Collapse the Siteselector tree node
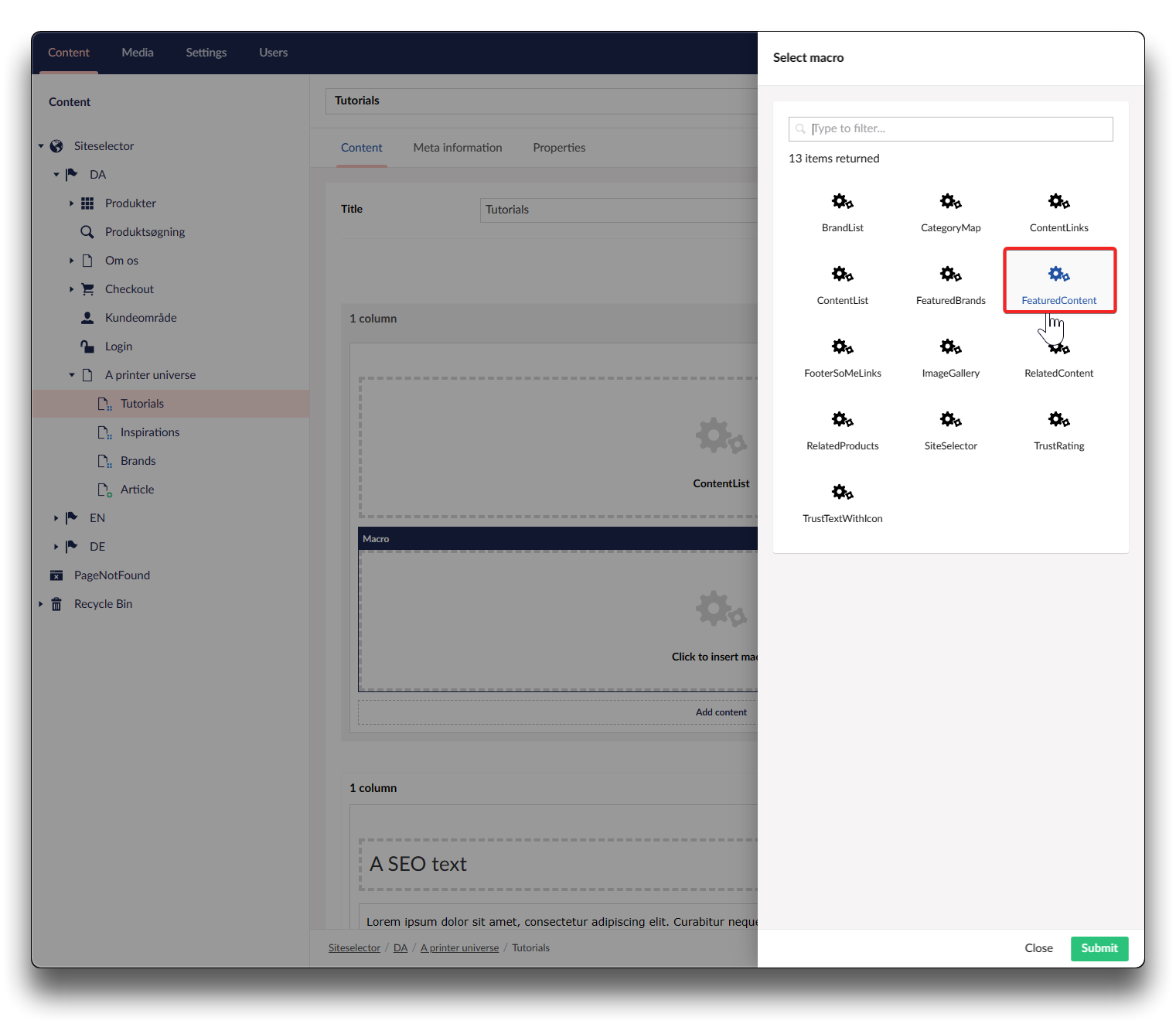This screenshot has width=1176, height=1024. coord(41,146)
